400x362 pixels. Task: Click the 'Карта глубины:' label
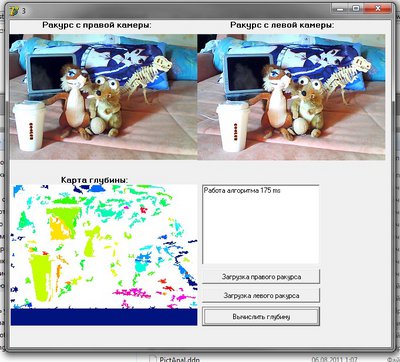tap(94, 180)
